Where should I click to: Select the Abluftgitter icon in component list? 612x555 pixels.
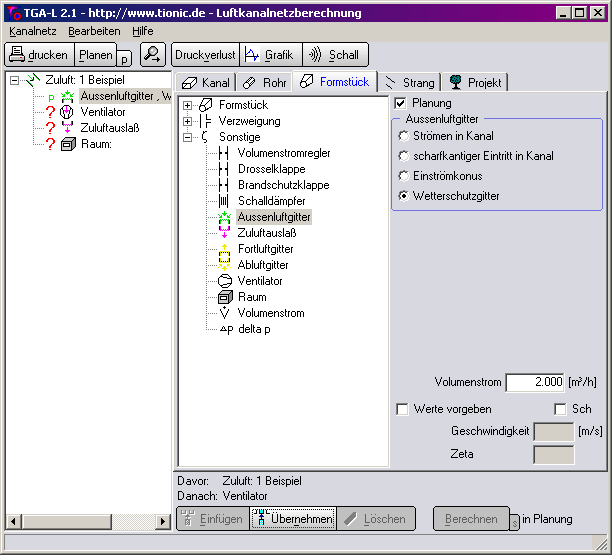click(224, 265)
